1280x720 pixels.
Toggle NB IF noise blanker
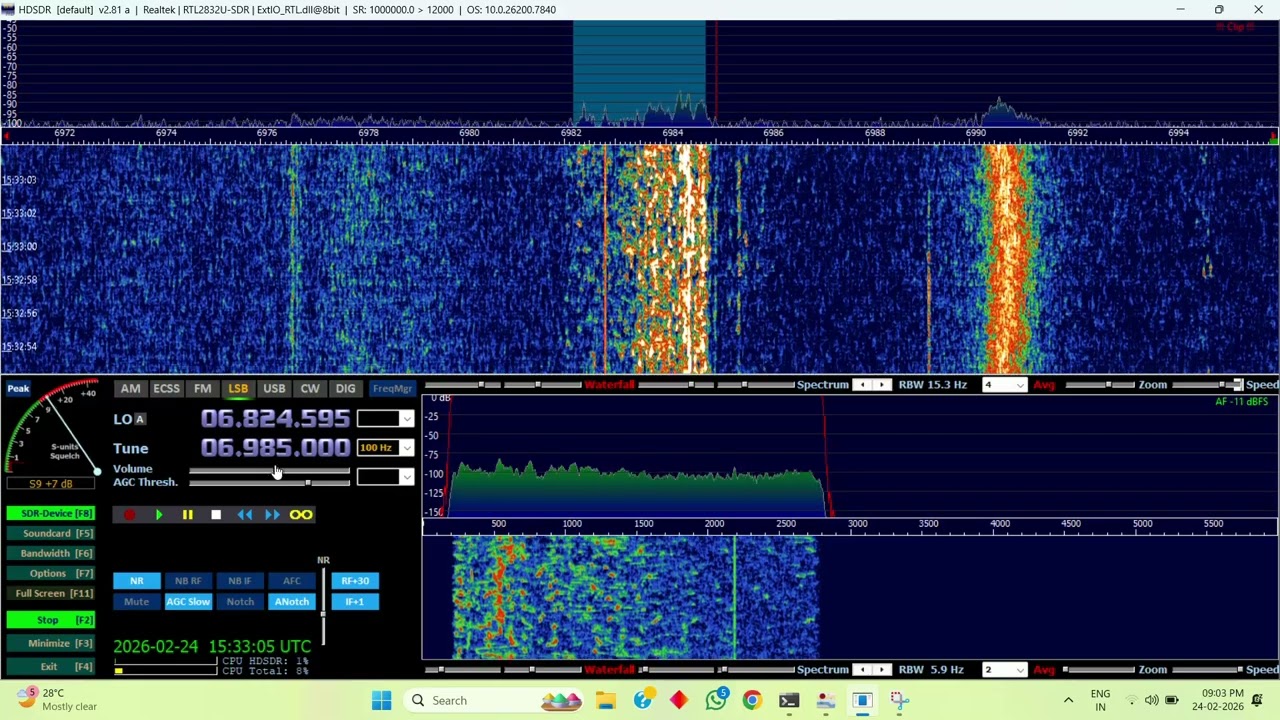click(x=240, y=581)
